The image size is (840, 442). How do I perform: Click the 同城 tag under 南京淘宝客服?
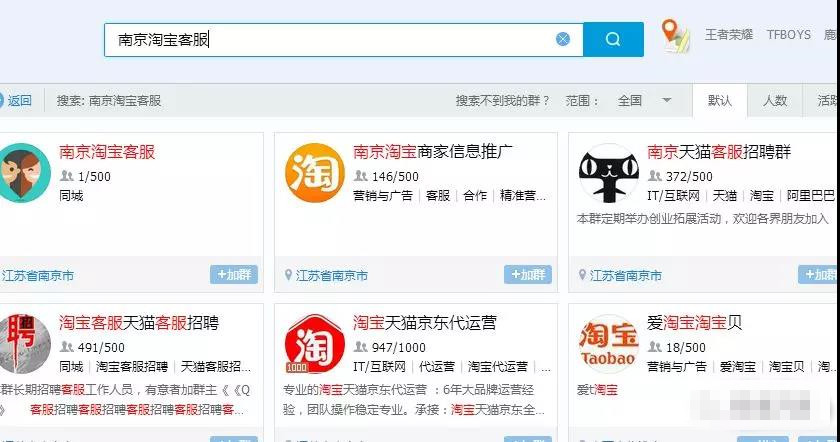[x=71, y=196]
